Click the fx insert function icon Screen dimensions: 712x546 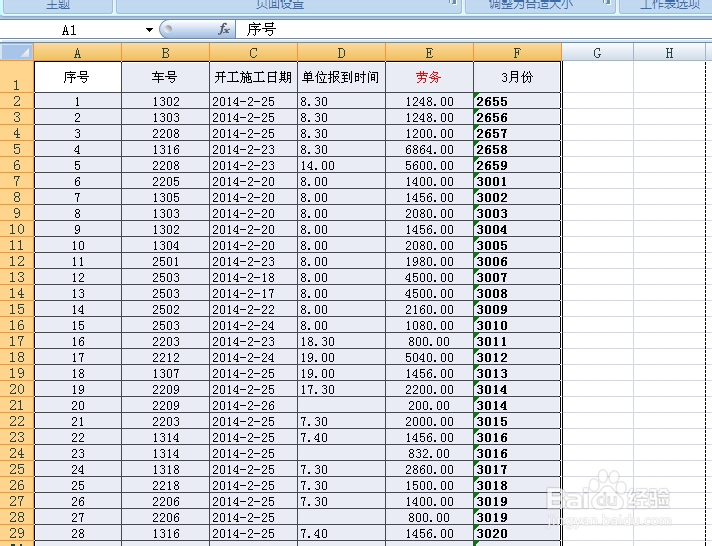pos(223,30)
